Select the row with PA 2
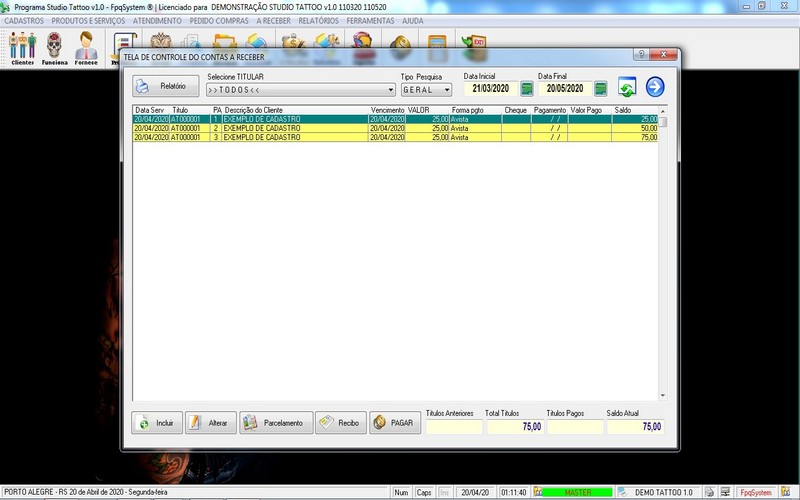The height and width of the screenshot is (500, 800). 395,128
